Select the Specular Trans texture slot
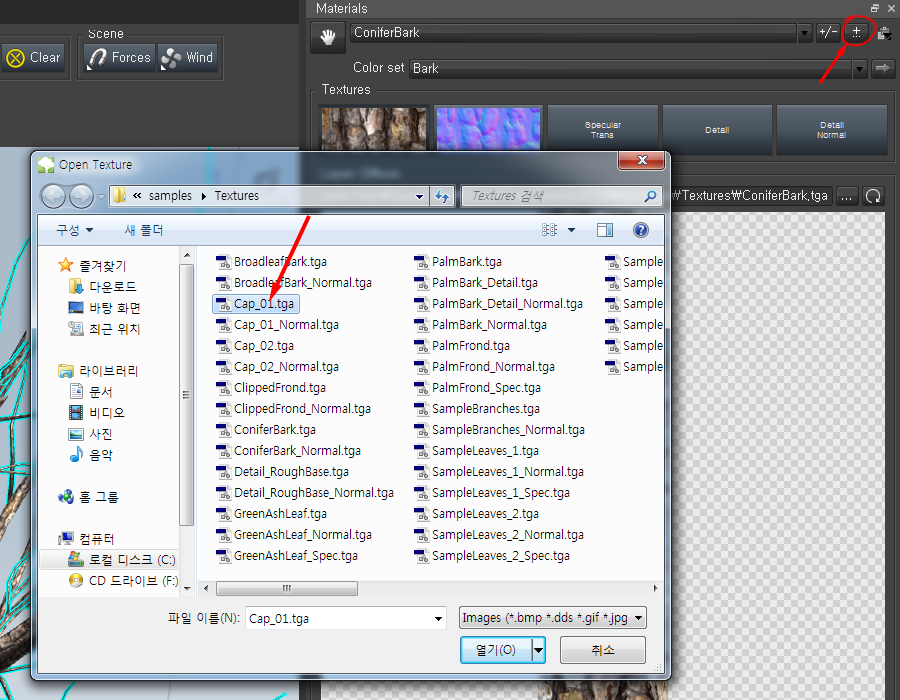This screenshot has width=900, height=700. coord(603,130)
